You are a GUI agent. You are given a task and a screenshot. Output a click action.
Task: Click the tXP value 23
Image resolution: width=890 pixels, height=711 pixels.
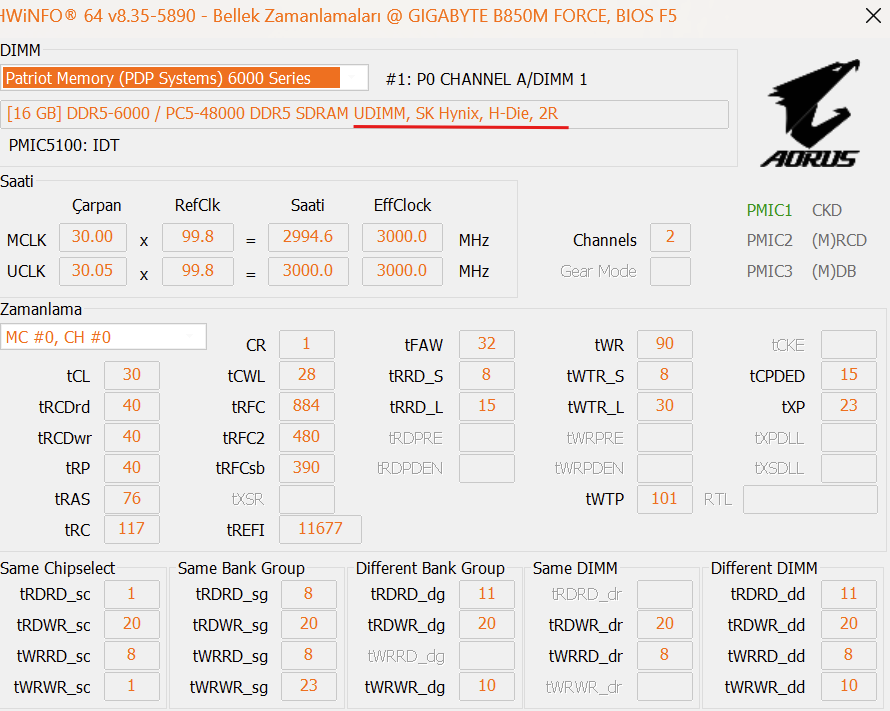coord(849,406)
